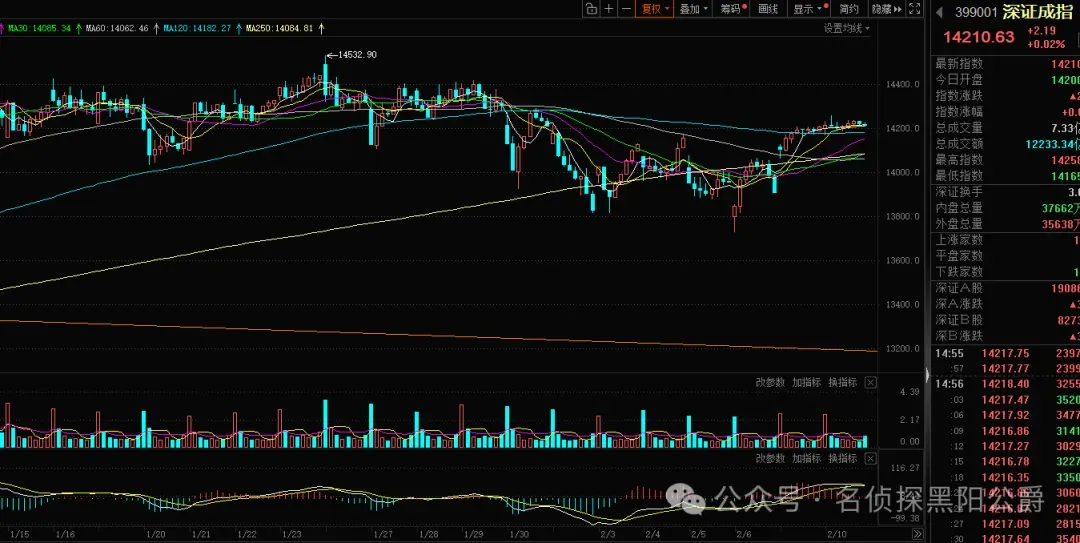The width and height of the screenshot is (1080, 543).
Task: Toggle fullscreen chart icon
Action: 914,8
